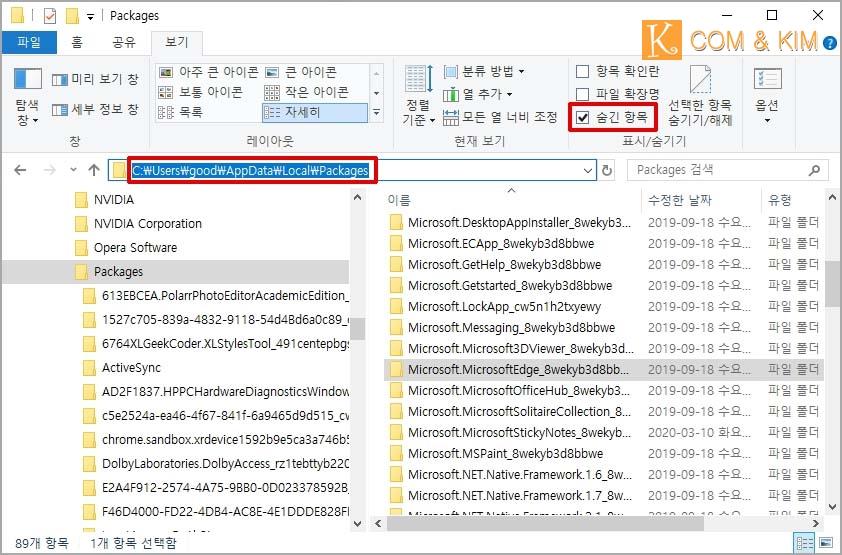
Task: Click the search magnifier icon
Action: 814,170
